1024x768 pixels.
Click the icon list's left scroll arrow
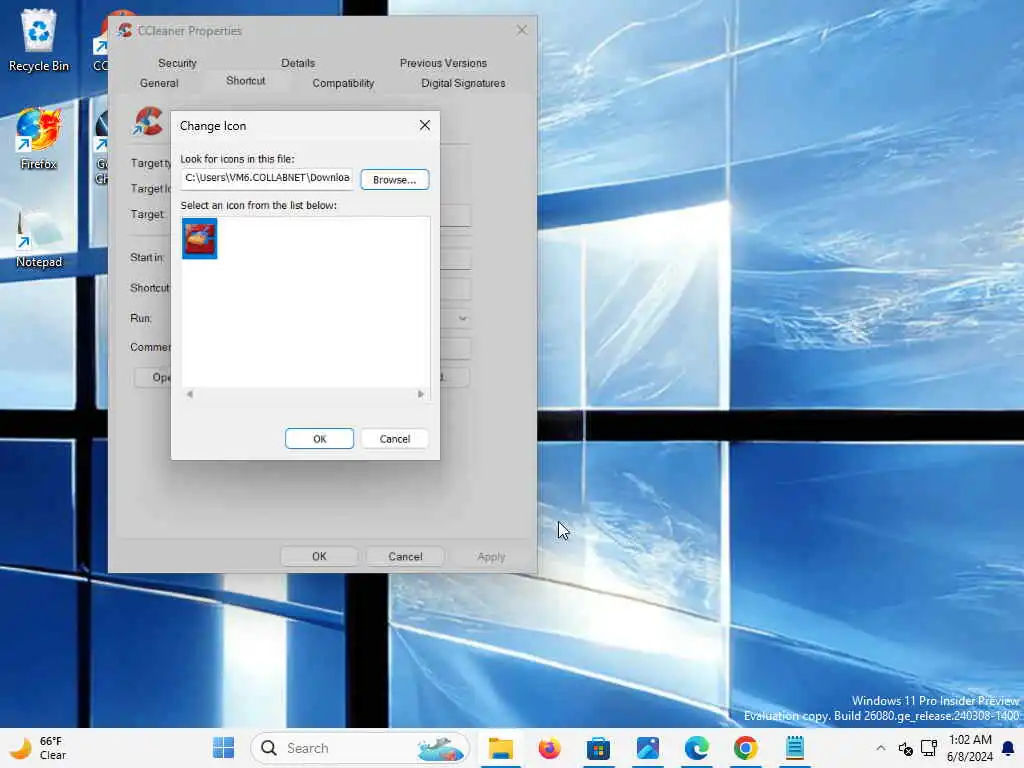189,394
